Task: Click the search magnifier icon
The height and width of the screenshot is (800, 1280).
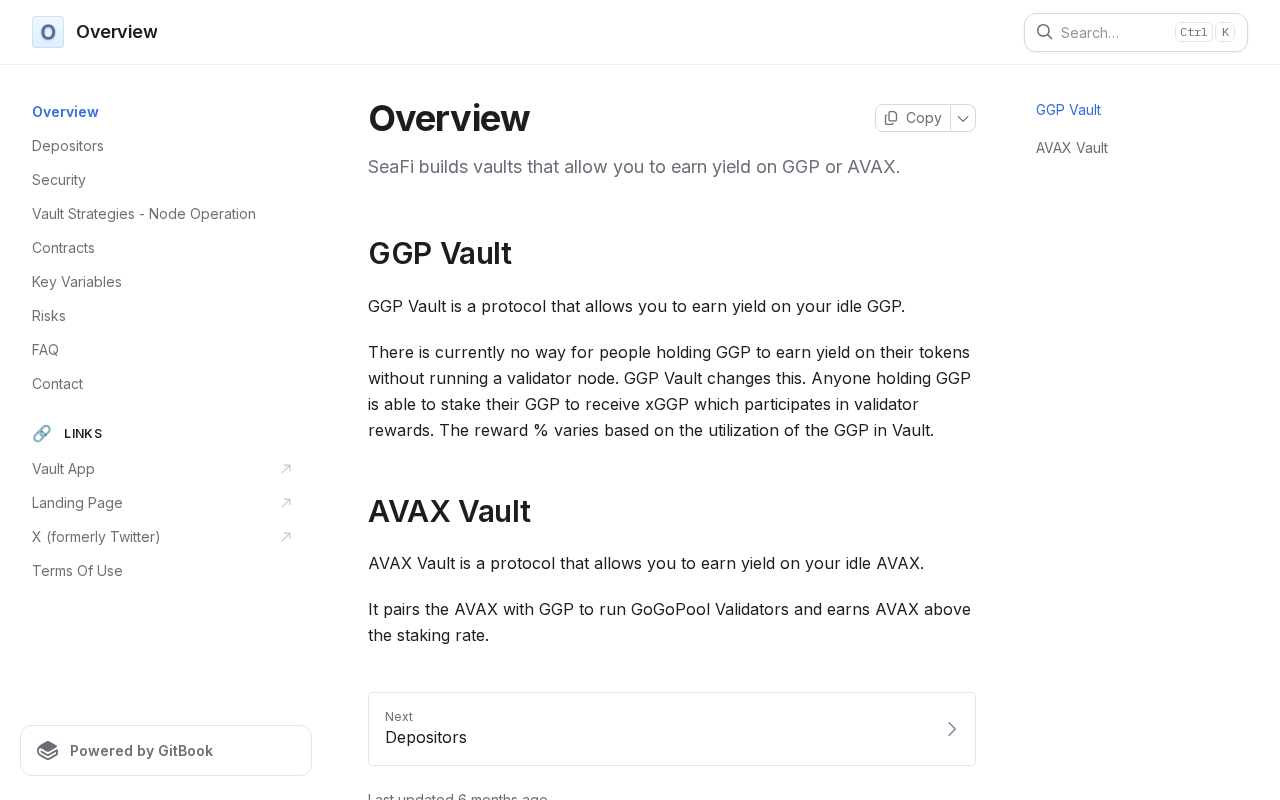Action: point(1044,32)
